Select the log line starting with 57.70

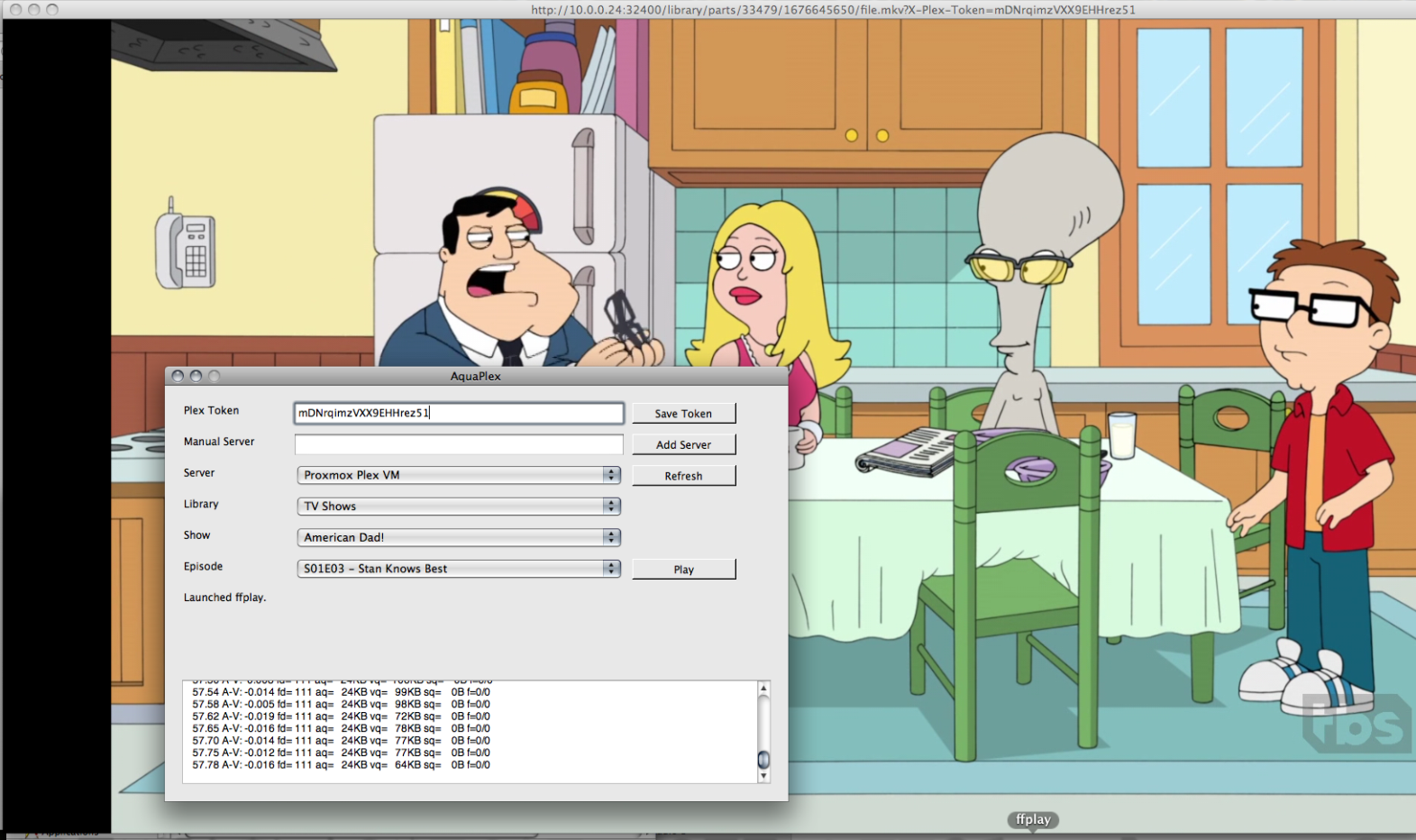[342, 741]
